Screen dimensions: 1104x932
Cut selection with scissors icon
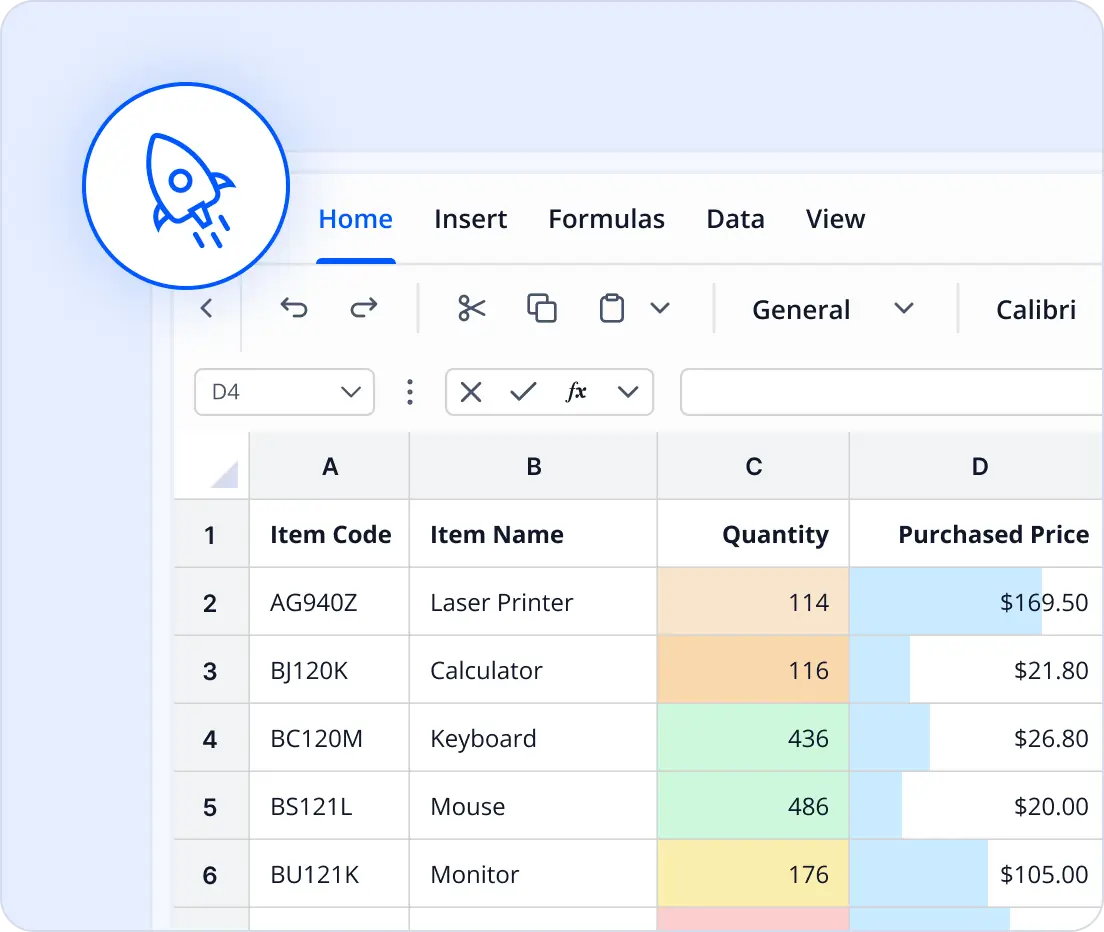coord(471,308)
